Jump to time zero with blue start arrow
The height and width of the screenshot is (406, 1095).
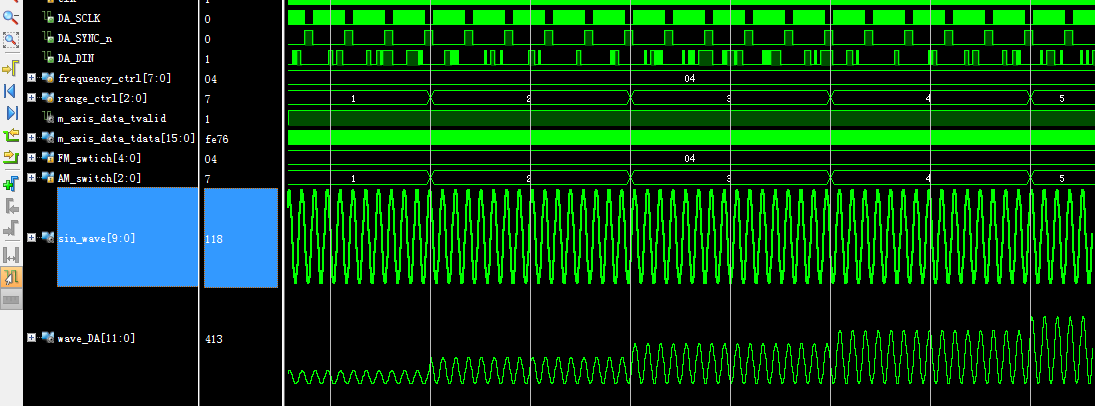tap(11, 91)
